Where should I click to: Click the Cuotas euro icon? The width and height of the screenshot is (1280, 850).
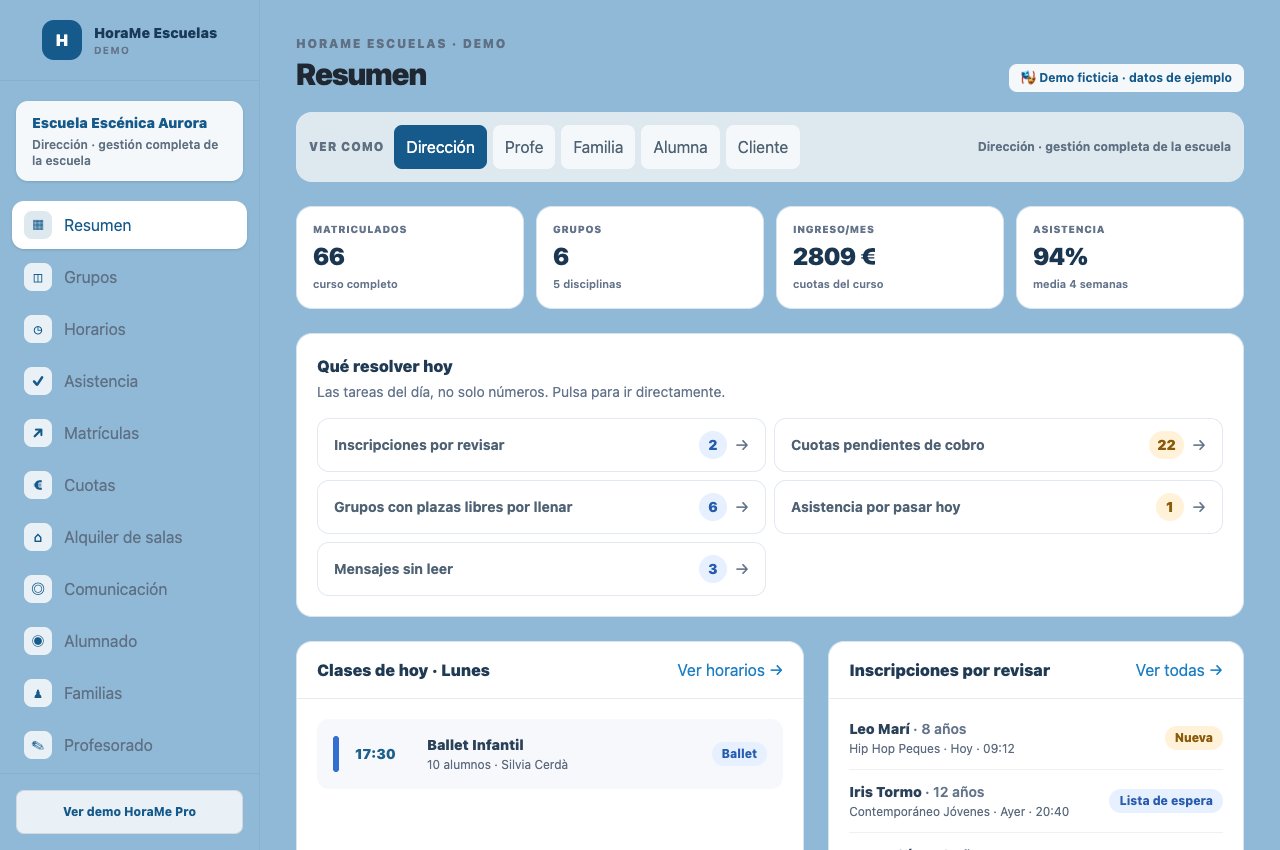click(38, 485)
